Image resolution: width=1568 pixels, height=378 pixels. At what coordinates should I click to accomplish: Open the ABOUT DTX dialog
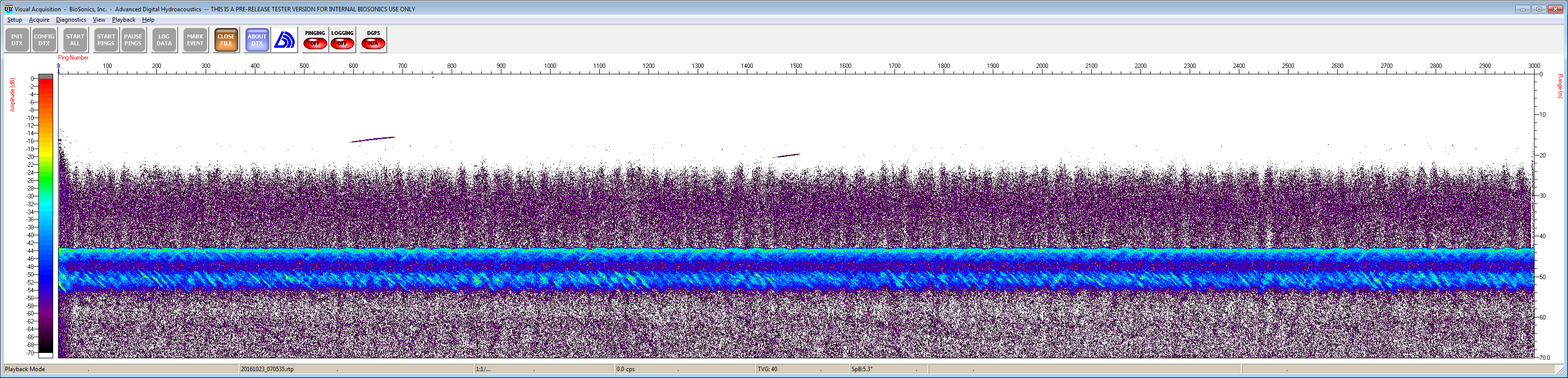[257, 40]
